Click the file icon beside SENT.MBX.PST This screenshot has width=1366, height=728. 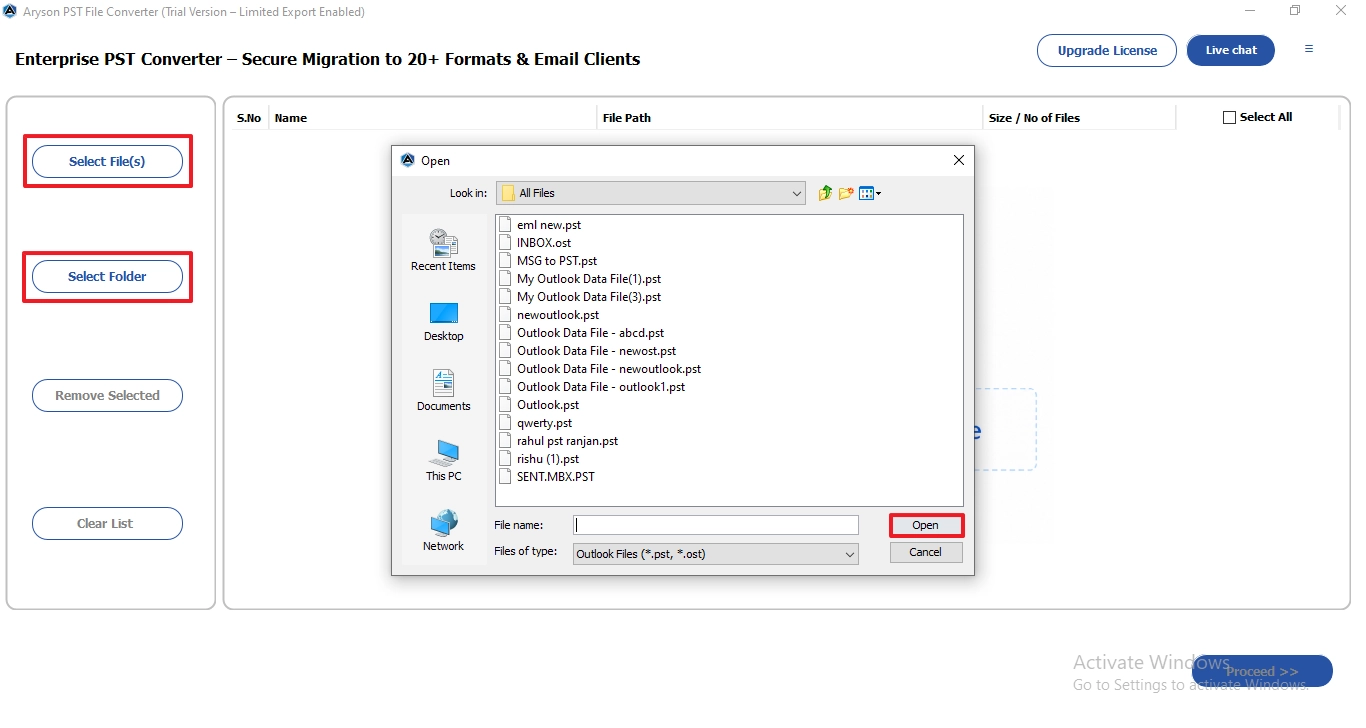505,477
